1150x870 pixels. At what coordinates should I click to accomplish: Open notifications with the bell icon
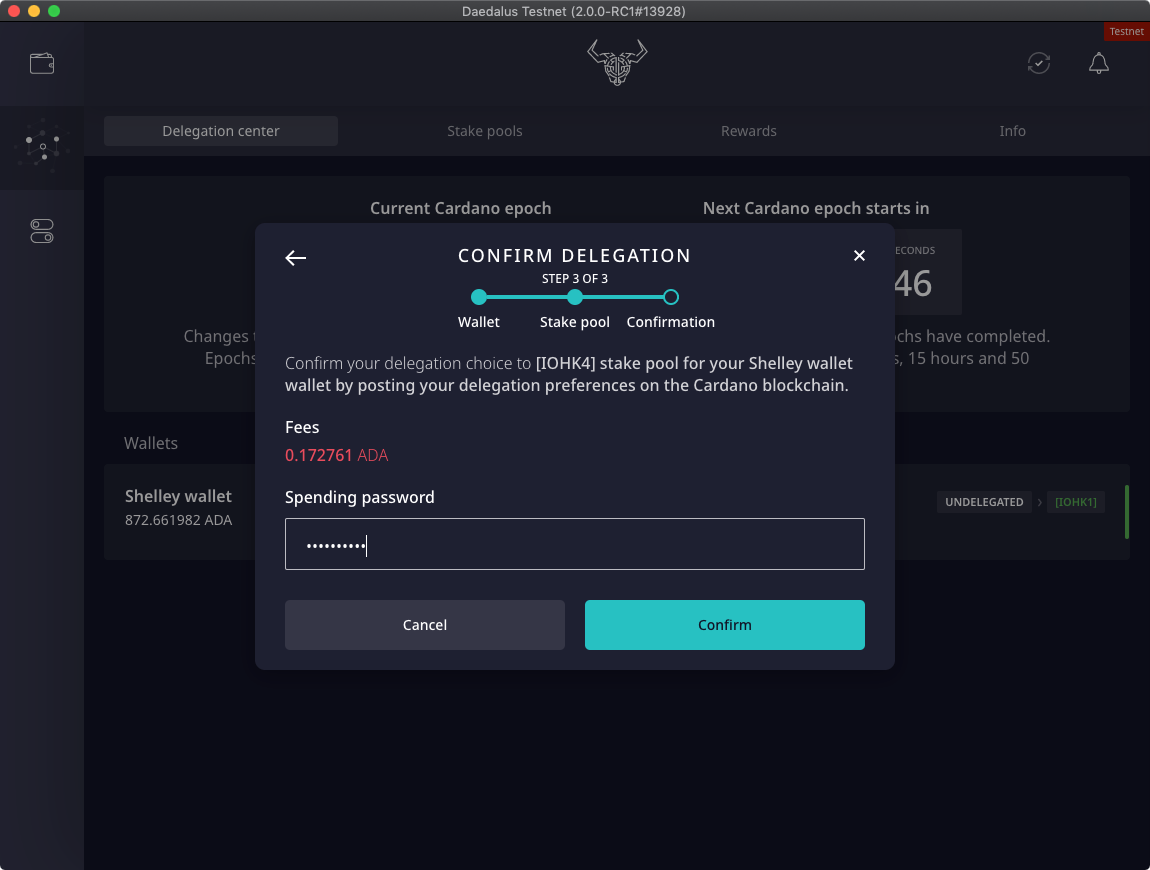point(1098,63)
